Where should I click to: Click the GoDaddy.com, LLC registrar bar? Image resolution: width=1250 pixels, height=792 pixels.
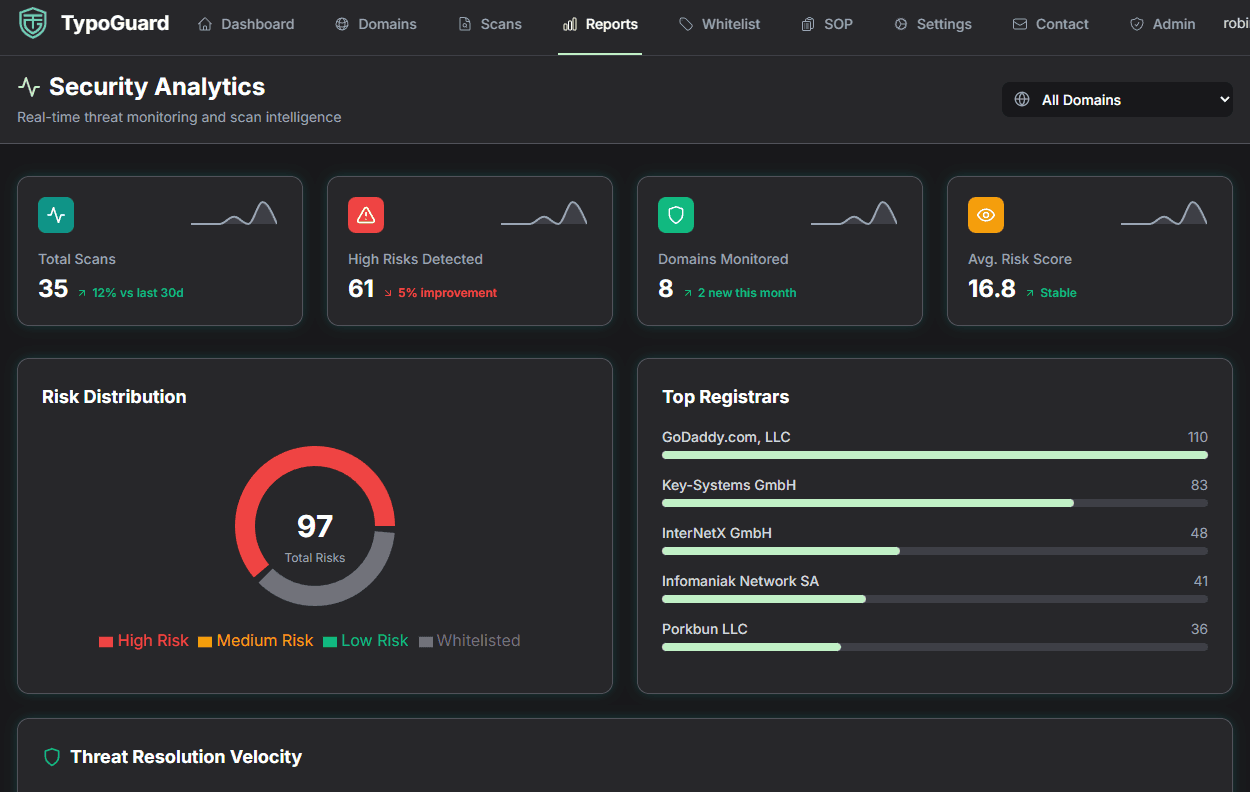click(x=934, y=455)
